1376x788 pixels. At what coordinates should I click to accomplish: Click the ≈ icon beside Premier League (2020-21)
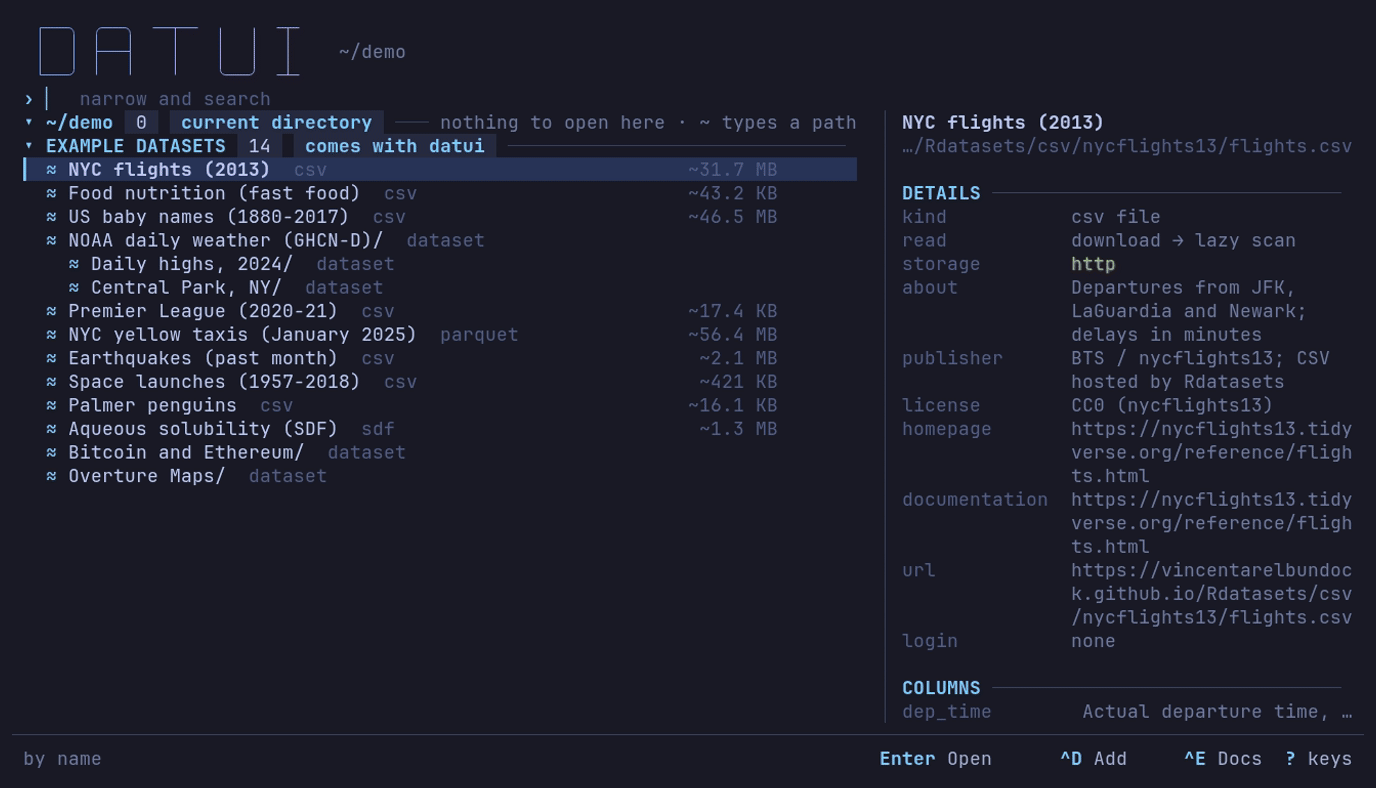click(51, 311)
